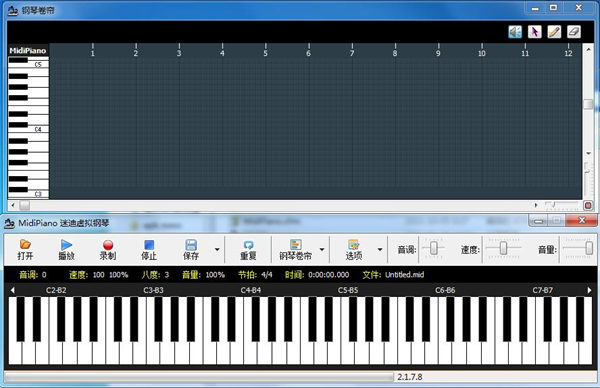Stop playback with 停止 button
600x388 pixels.
tap(149, 250)
